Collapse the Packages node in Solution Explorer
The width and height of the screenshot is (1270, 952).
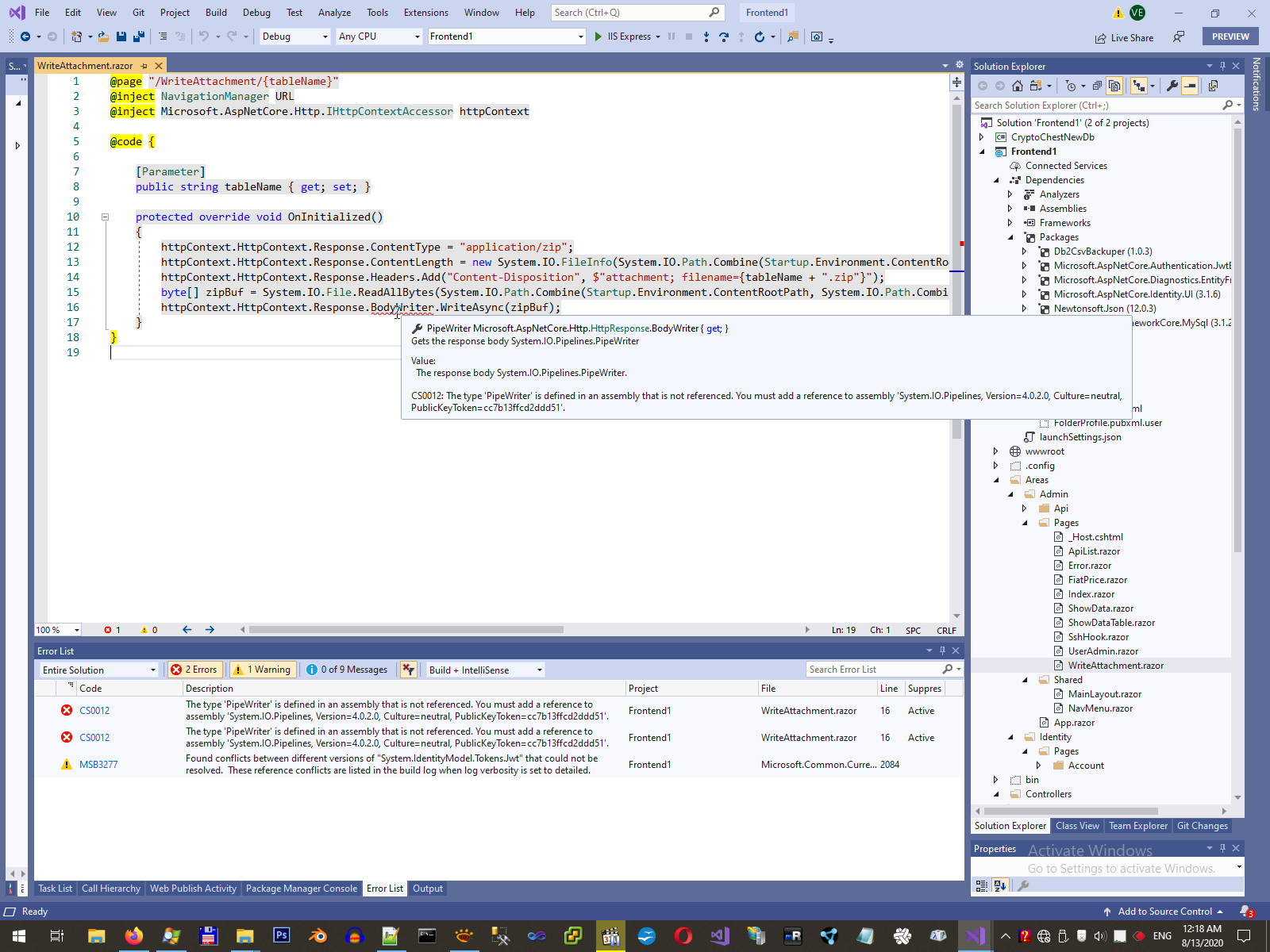pyautogui.click(x=1010, y=237)
